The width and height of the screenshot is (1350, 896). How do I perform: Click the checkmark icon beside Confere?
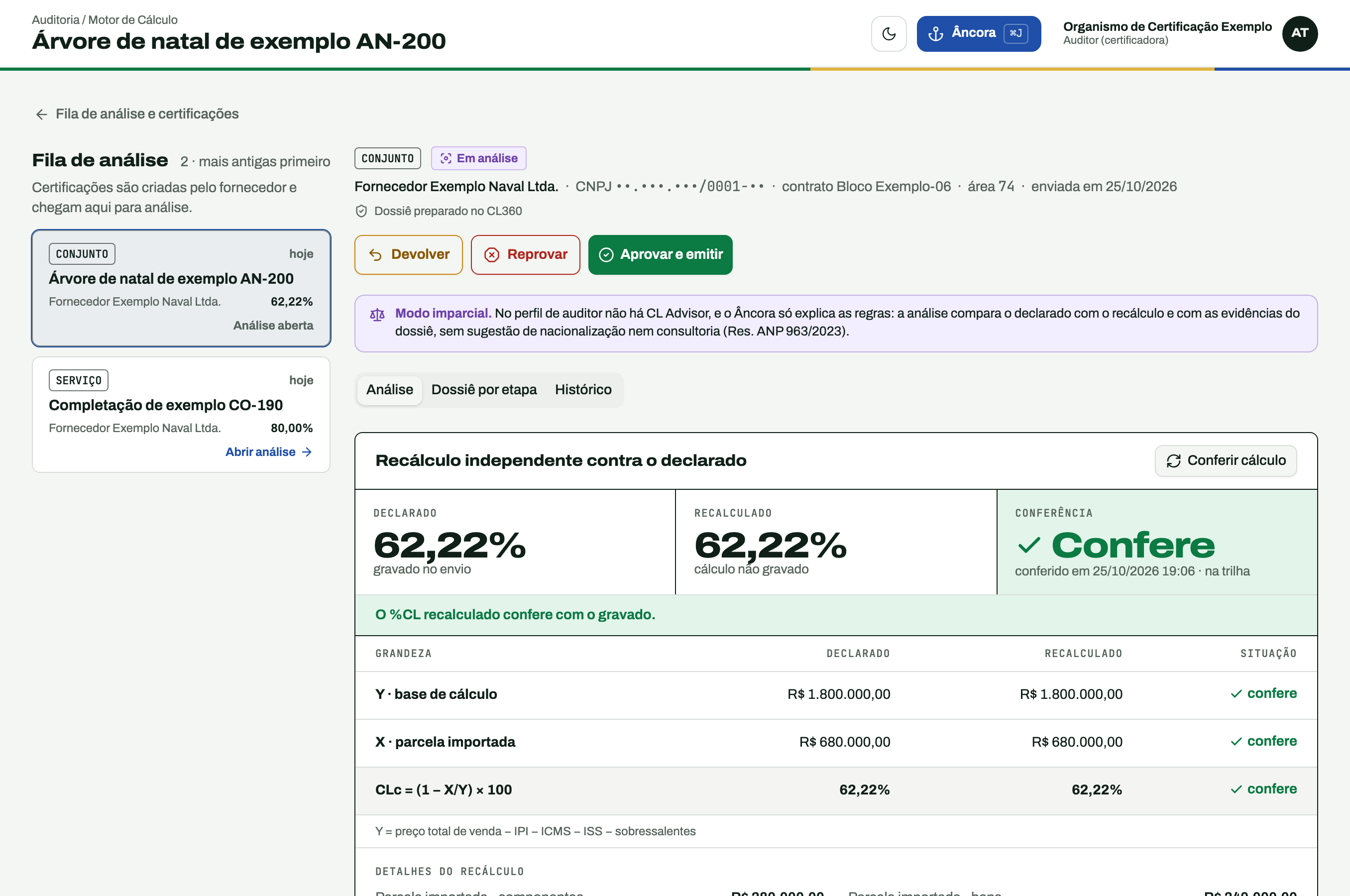click(x=1029, y=545)
